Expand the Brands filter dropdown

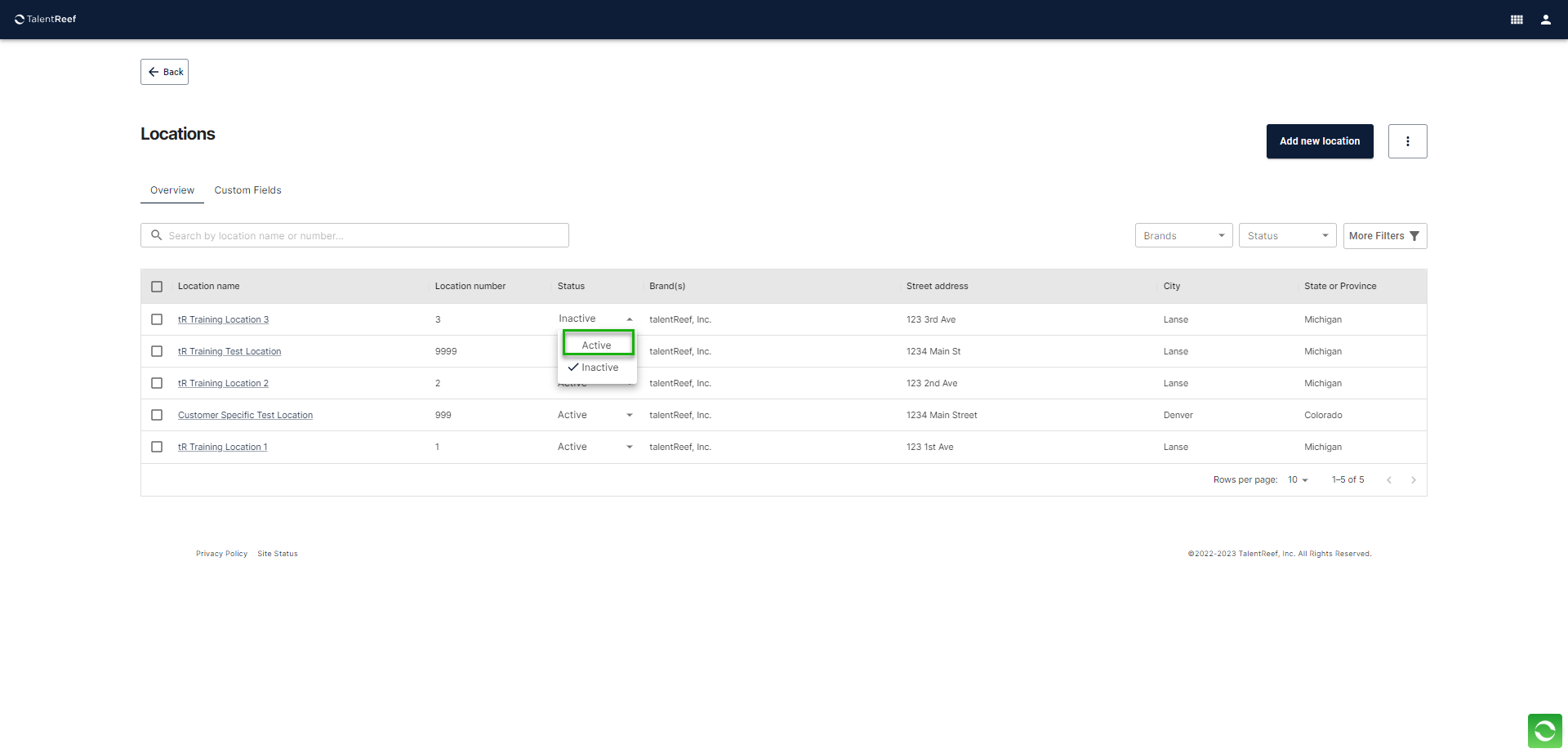pyautogui.click(x=1183, y=236)
